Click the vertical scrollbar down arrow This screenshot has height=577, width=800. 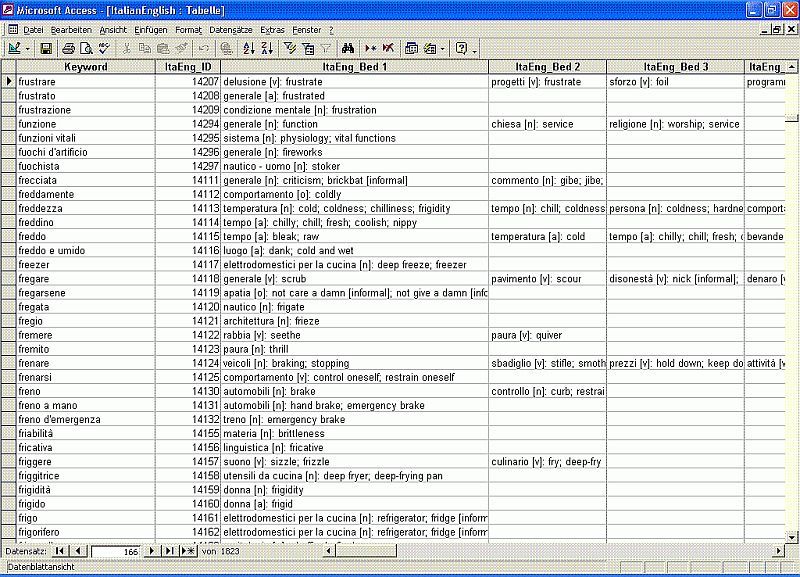(x=791, y=537)
